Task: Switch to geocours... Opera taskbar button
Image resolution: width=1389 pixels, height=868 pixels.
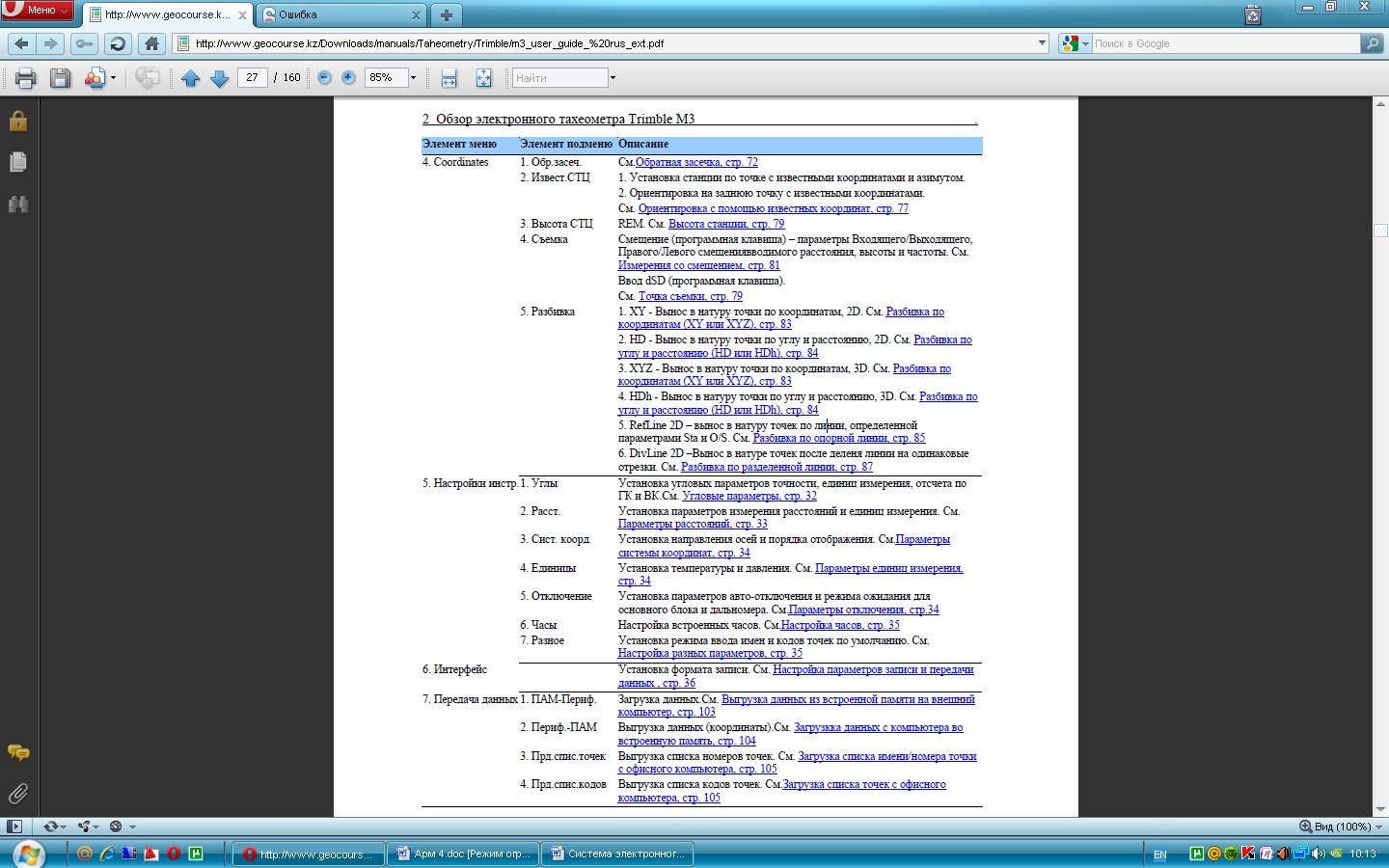Action: pyautogui.click(x=309, y=854)
